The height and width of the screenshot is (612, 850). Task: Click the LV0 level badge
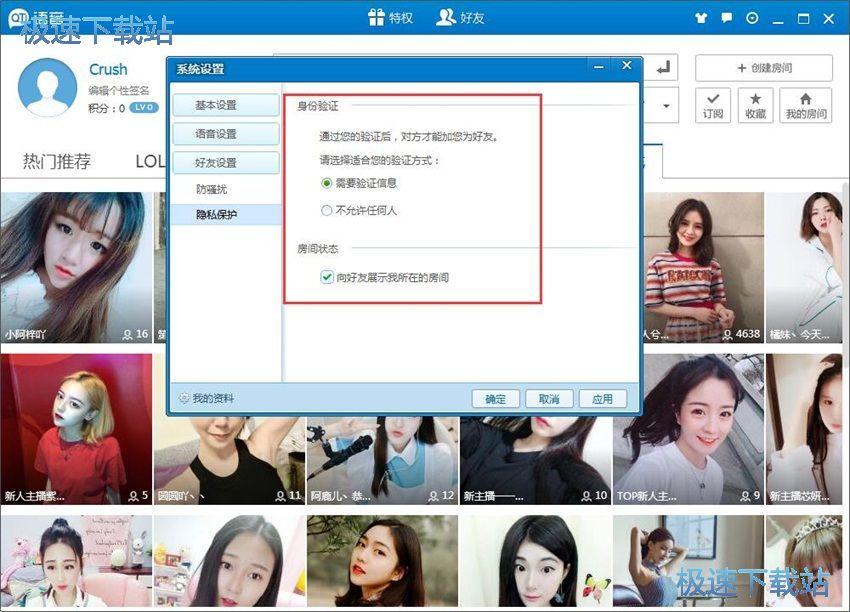coord(144,107)
